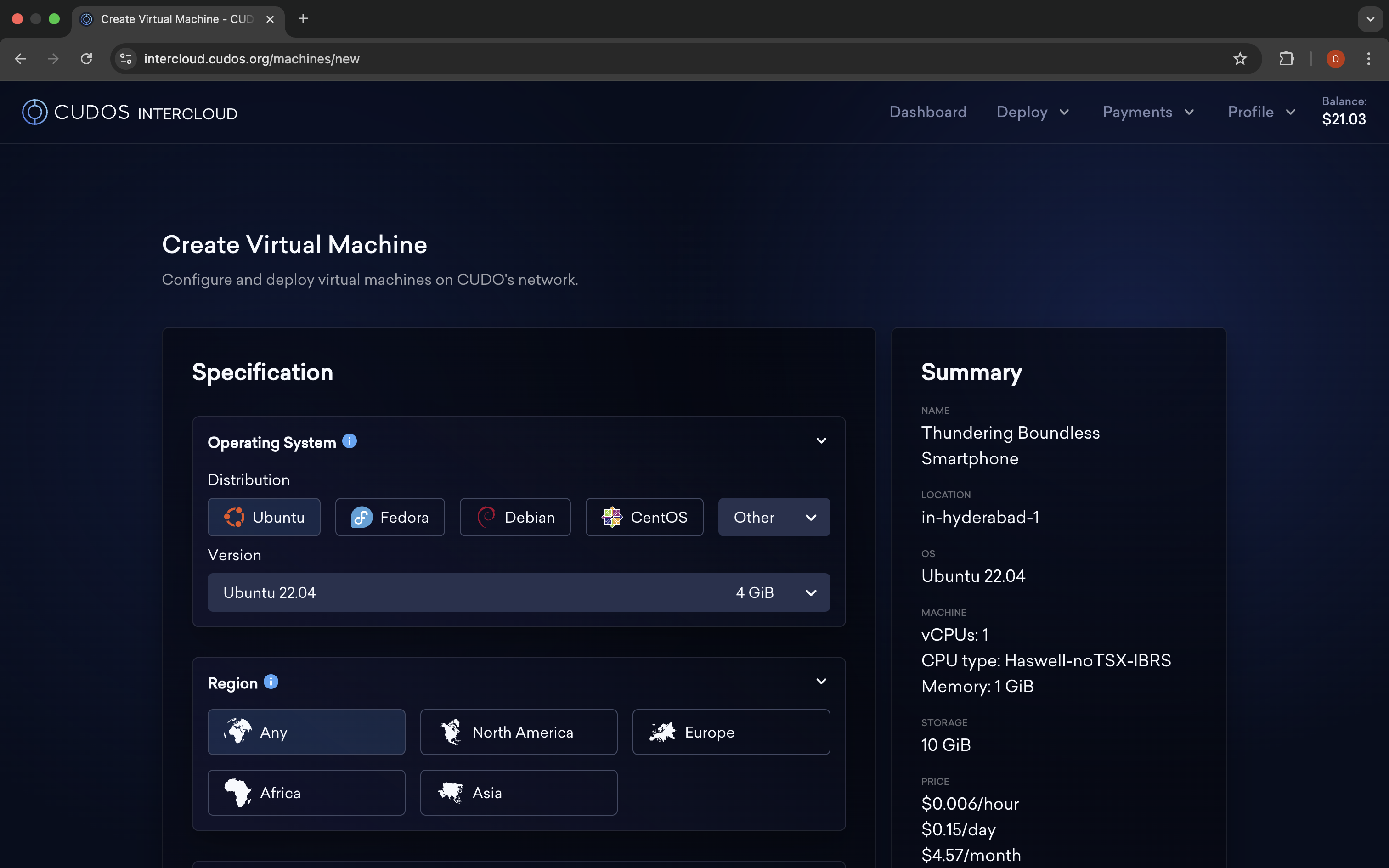Open the Ubuntu 22.04 version dropdown
This screenshot has width=1389, height=868.
[x=519, y=592]
